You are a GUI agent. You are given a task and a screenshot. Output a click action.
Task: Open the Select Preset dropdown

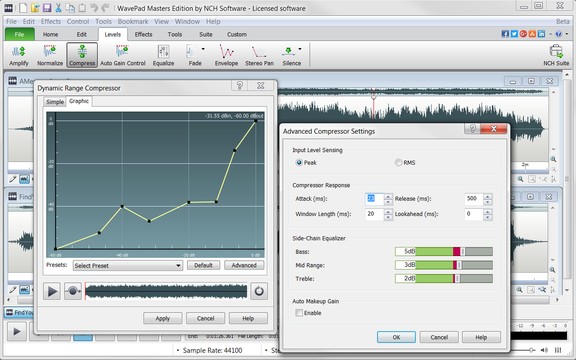[127, 265]
